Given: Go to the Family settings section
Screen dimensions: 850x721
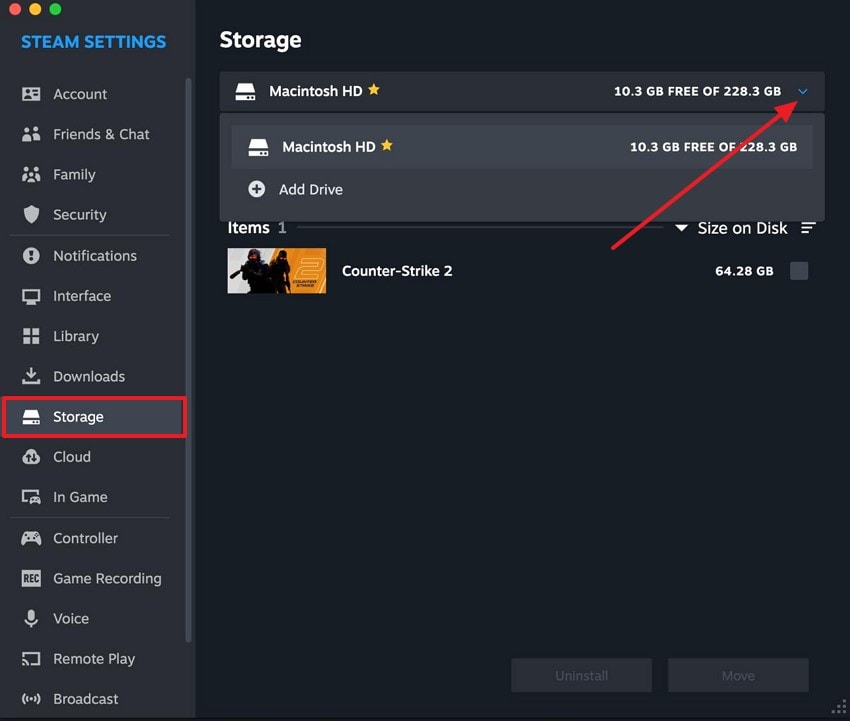Looking at the screenshot, I should click(94, 174).
